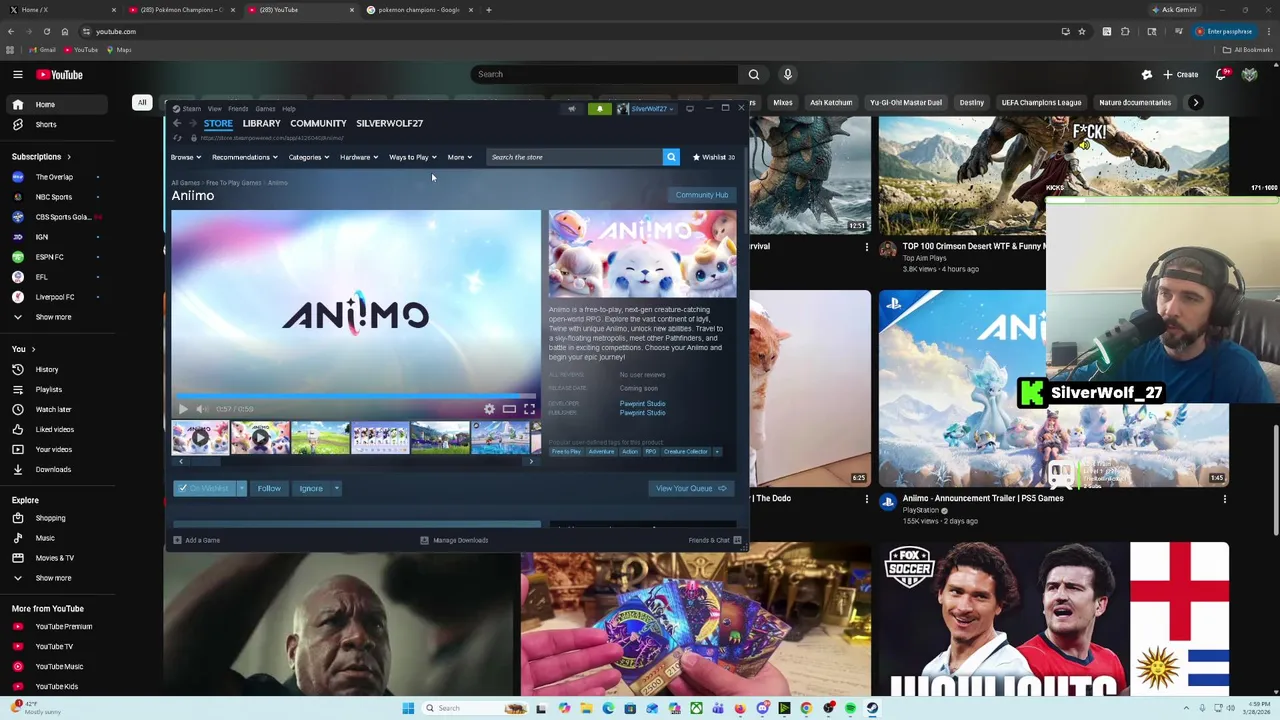1280x720 pixels.
Task: Click the Ignore button for Aniimo
Action: click(311, 488)
